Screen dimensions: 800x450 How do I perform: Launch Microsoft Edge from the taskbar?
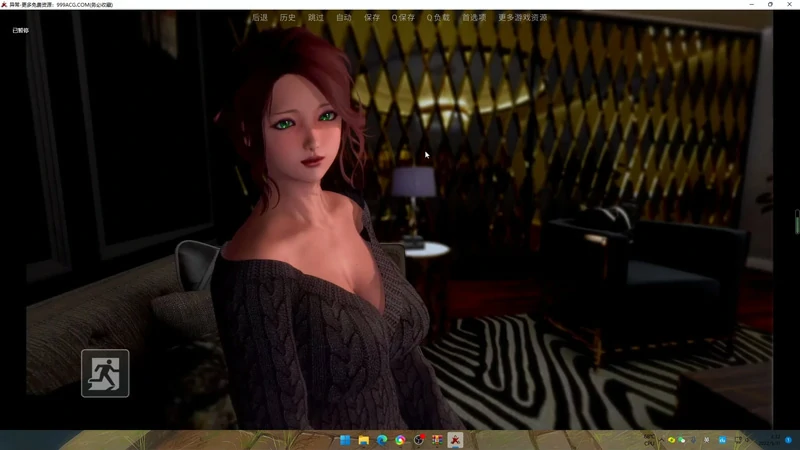tap(382, 440)
